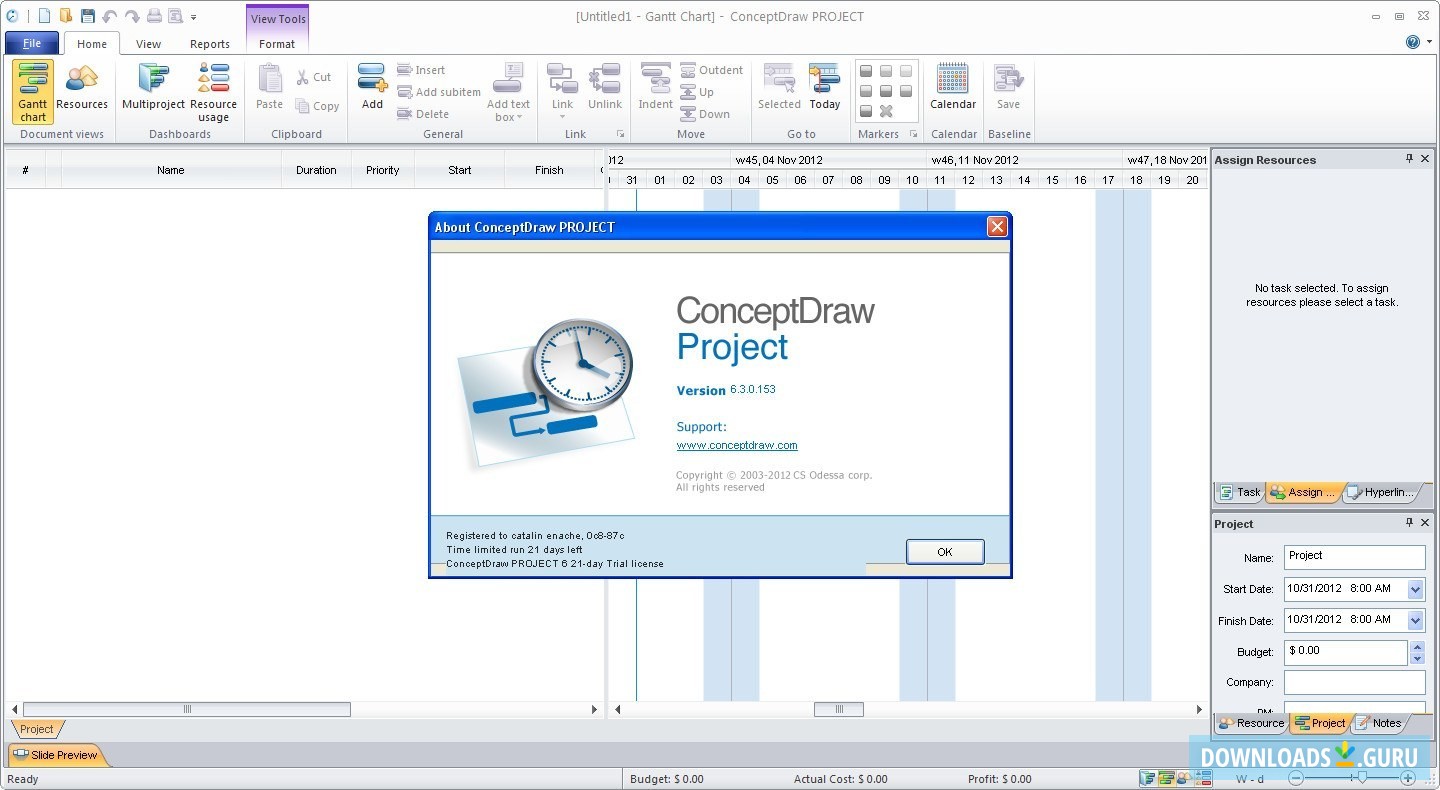Select the Resource tab in lower panel
The width and height of the screenshot is (1440, 790).
[1251, 723]
